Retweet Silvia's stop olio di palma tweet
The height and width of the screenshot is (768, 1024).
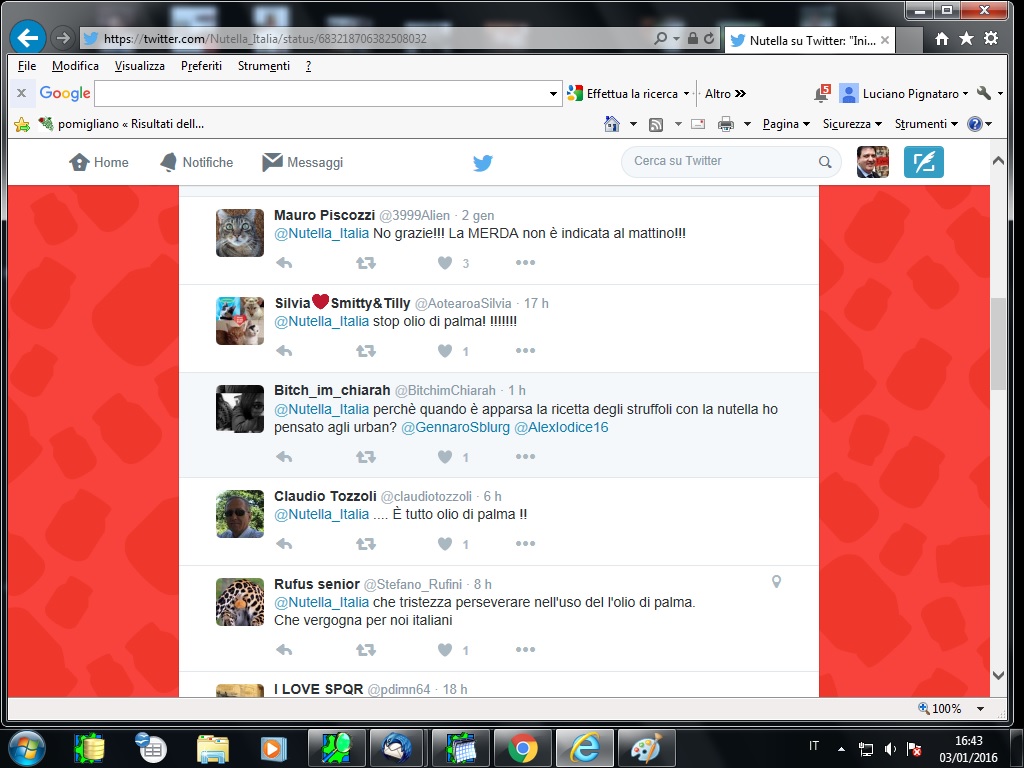(x=366, y=351)
